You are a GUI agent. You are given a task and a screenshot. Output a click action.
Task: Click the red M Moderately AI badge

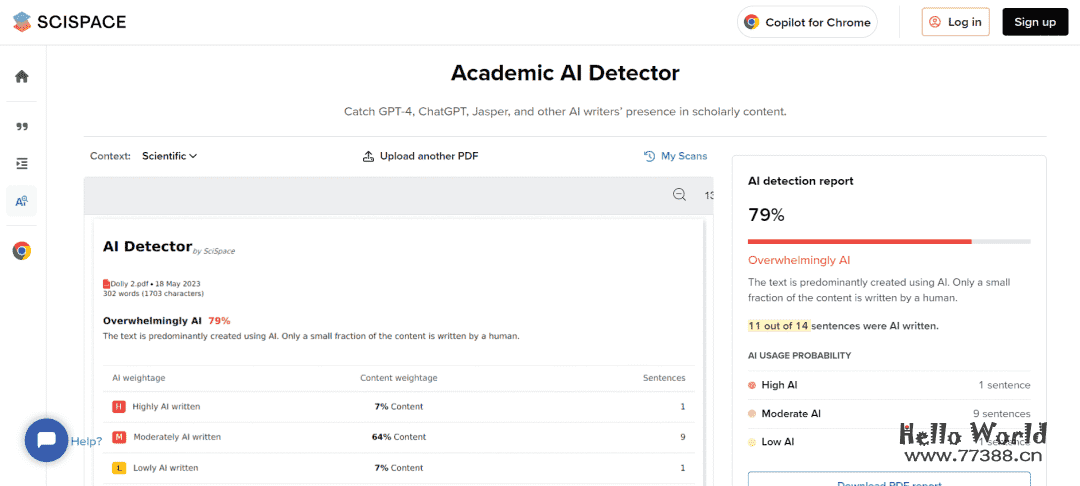point(118,437)
